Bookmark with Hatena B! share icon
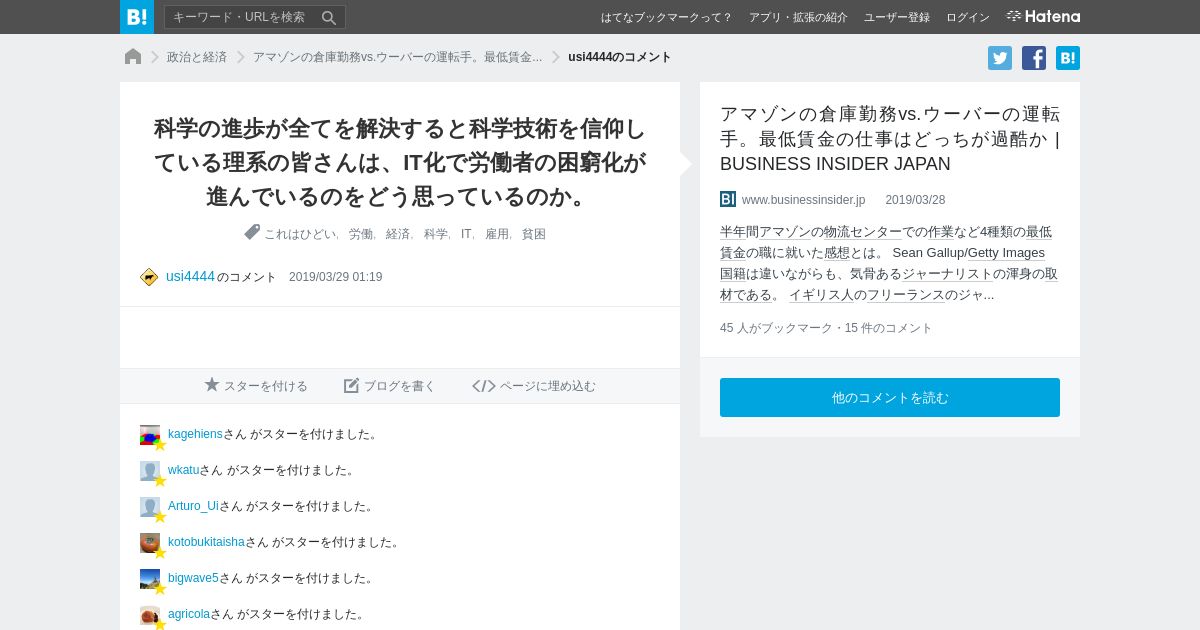The height and width of the screenshot is (630, 1200). point(1068,58)
